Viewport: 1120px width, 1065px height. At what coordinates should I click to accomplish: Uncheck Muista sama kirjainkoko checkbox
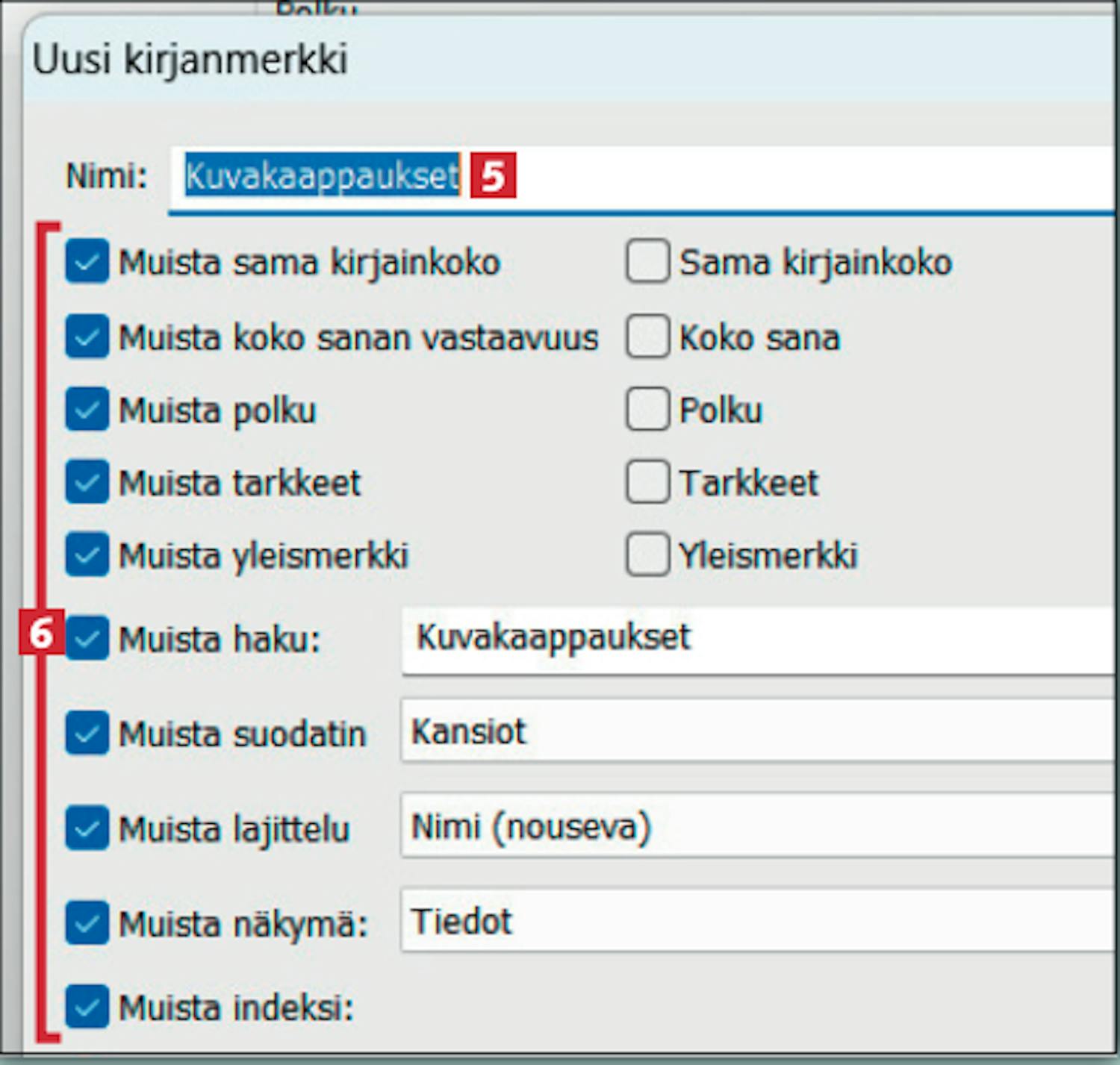pyautogui.click(x=87, y=262)
